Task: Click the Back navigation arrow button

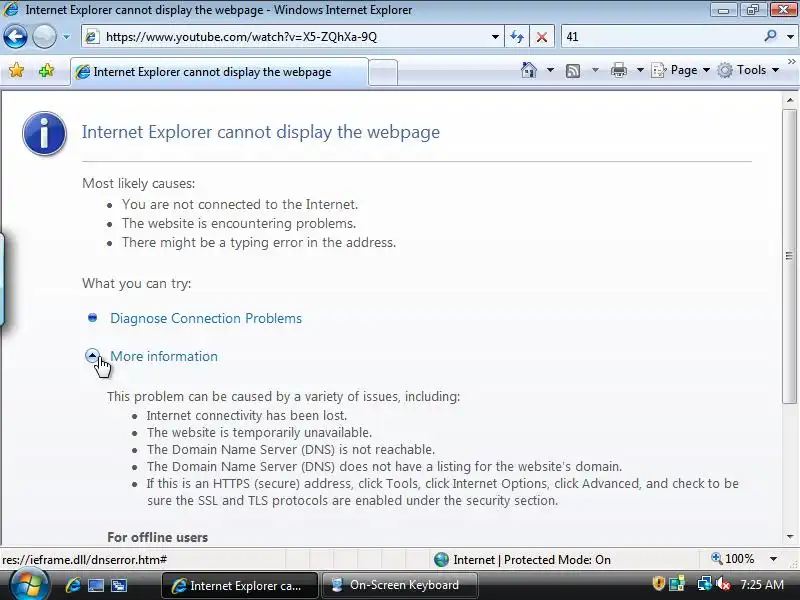Action: coord(15,37)
